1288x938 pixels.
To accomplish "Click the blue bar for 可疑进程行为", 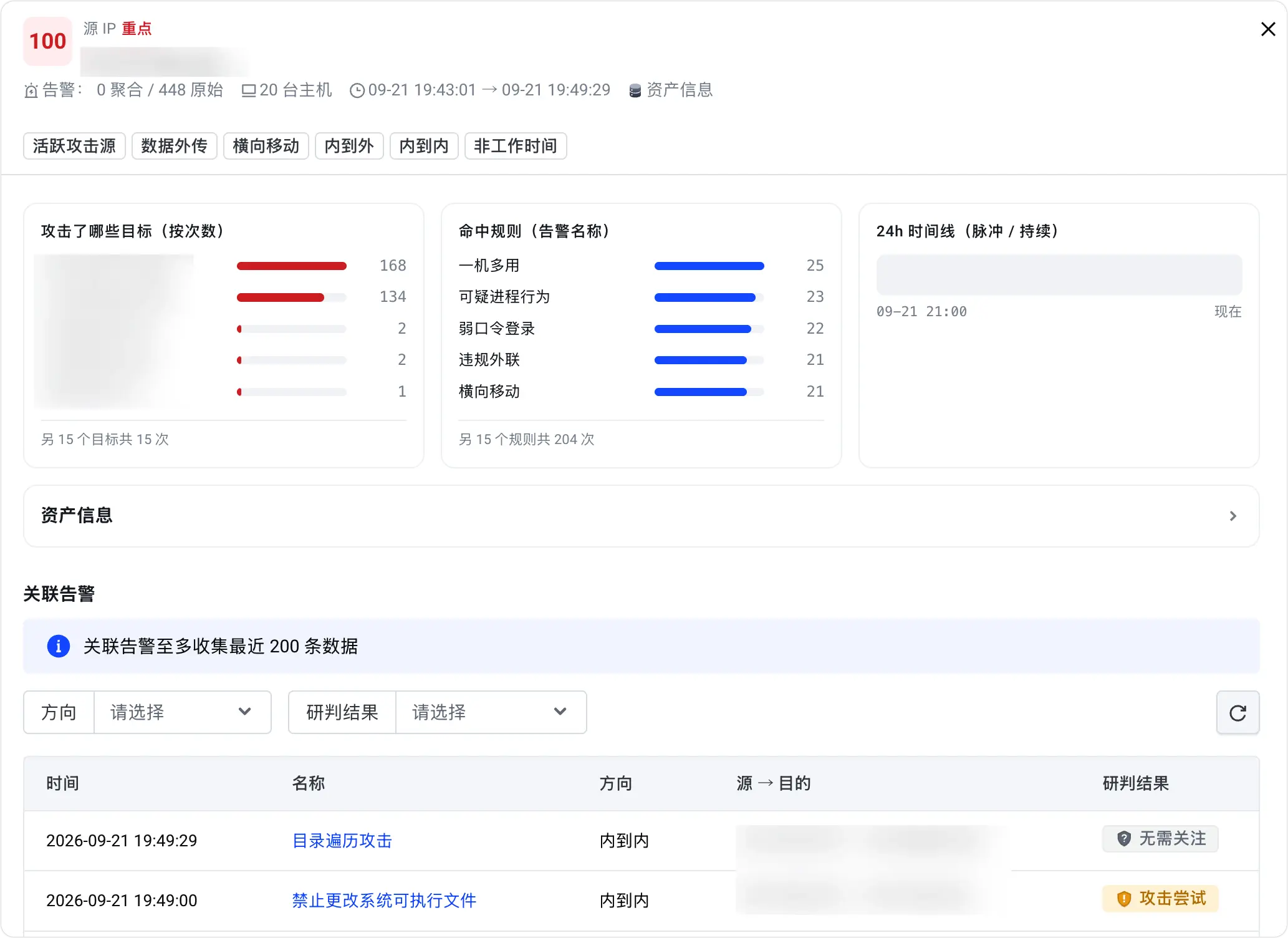I will (705, 297).
